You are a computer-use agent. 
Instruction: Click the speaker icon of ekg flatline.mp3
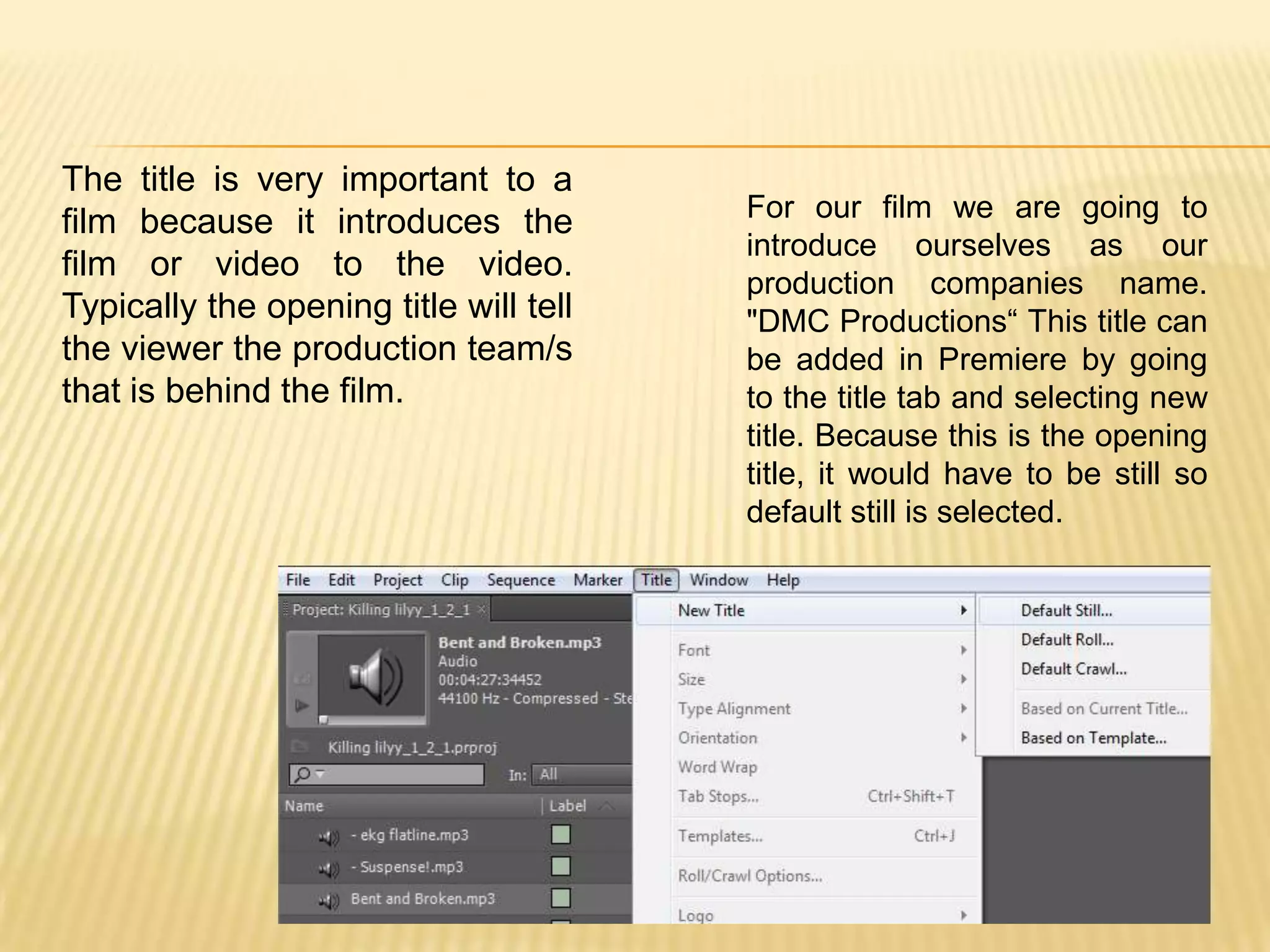(329, 837)
